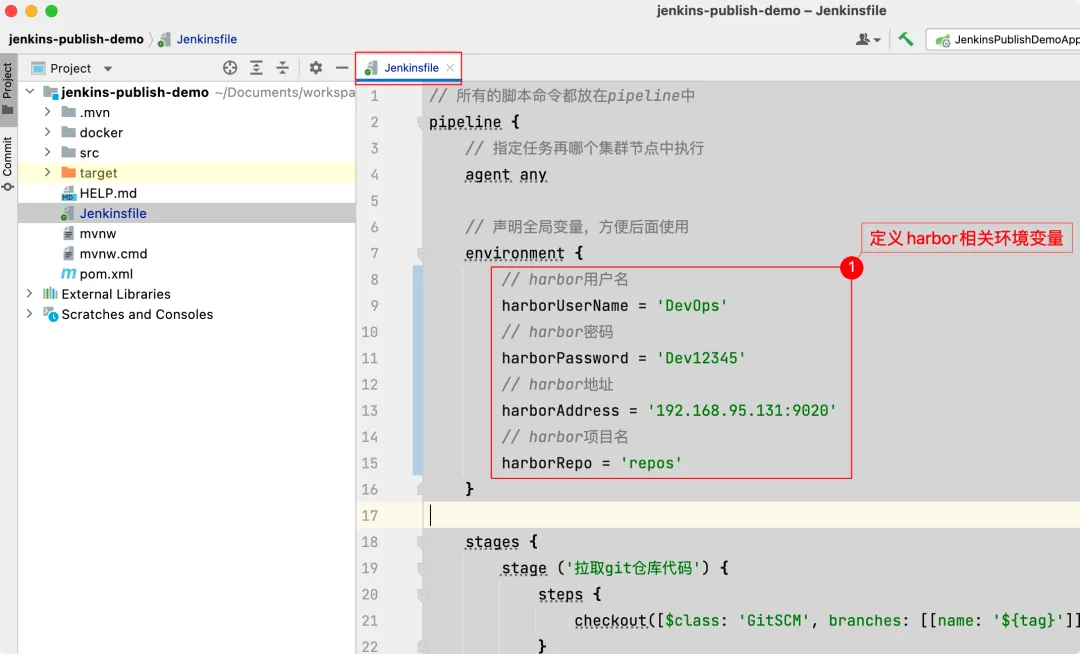Click External Libraries icon
Image resolution: width=1080 pixels, height=654 pixels.
(x=50, y=293)
